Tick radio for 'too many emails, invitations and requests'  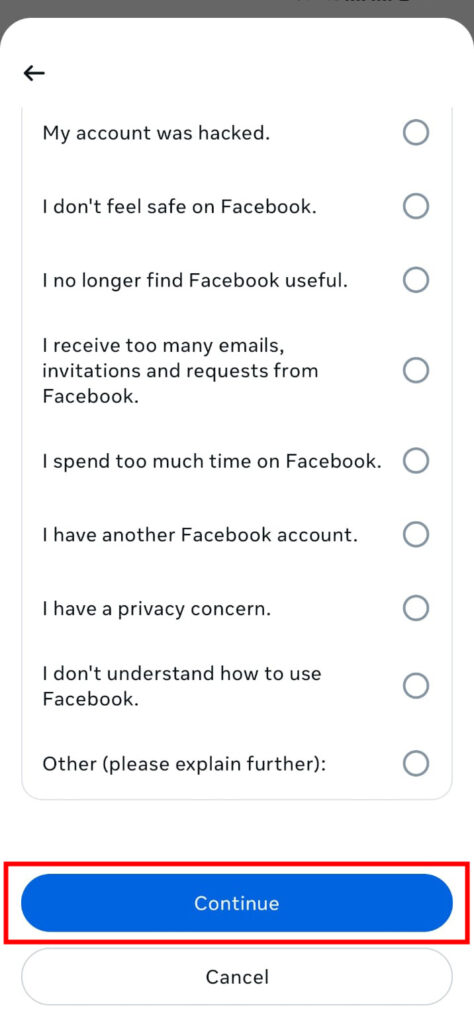click(x=415, y=370)
